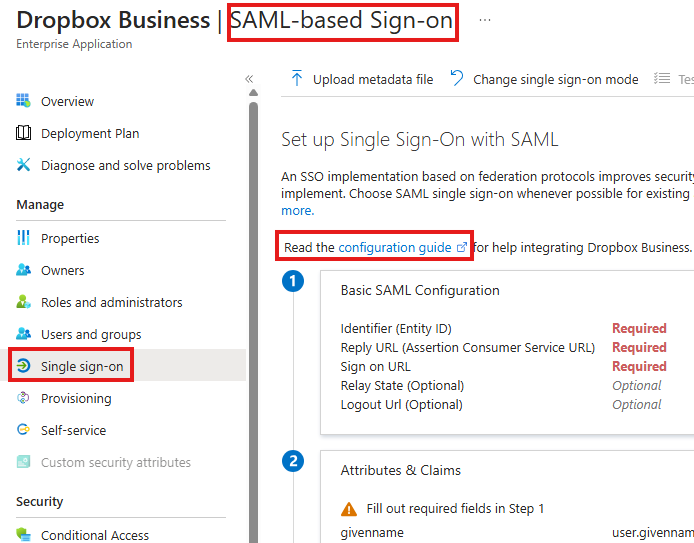Open the Basic SAML Configuration card
This screenshot has width=694, height=543.
point(507,352)
